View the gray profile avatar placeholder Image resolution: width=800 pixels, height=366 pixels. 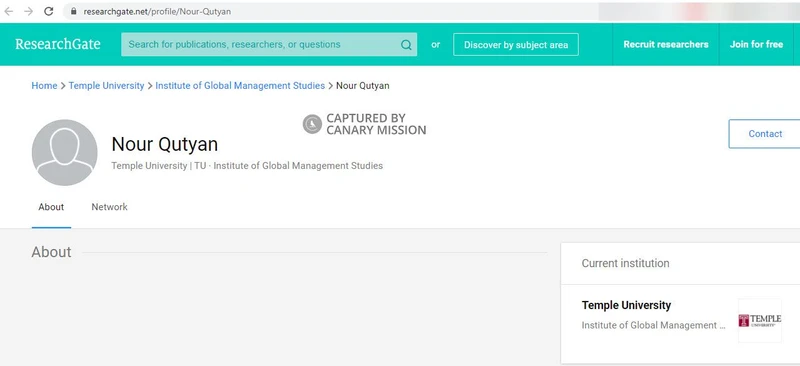[64, 153]
